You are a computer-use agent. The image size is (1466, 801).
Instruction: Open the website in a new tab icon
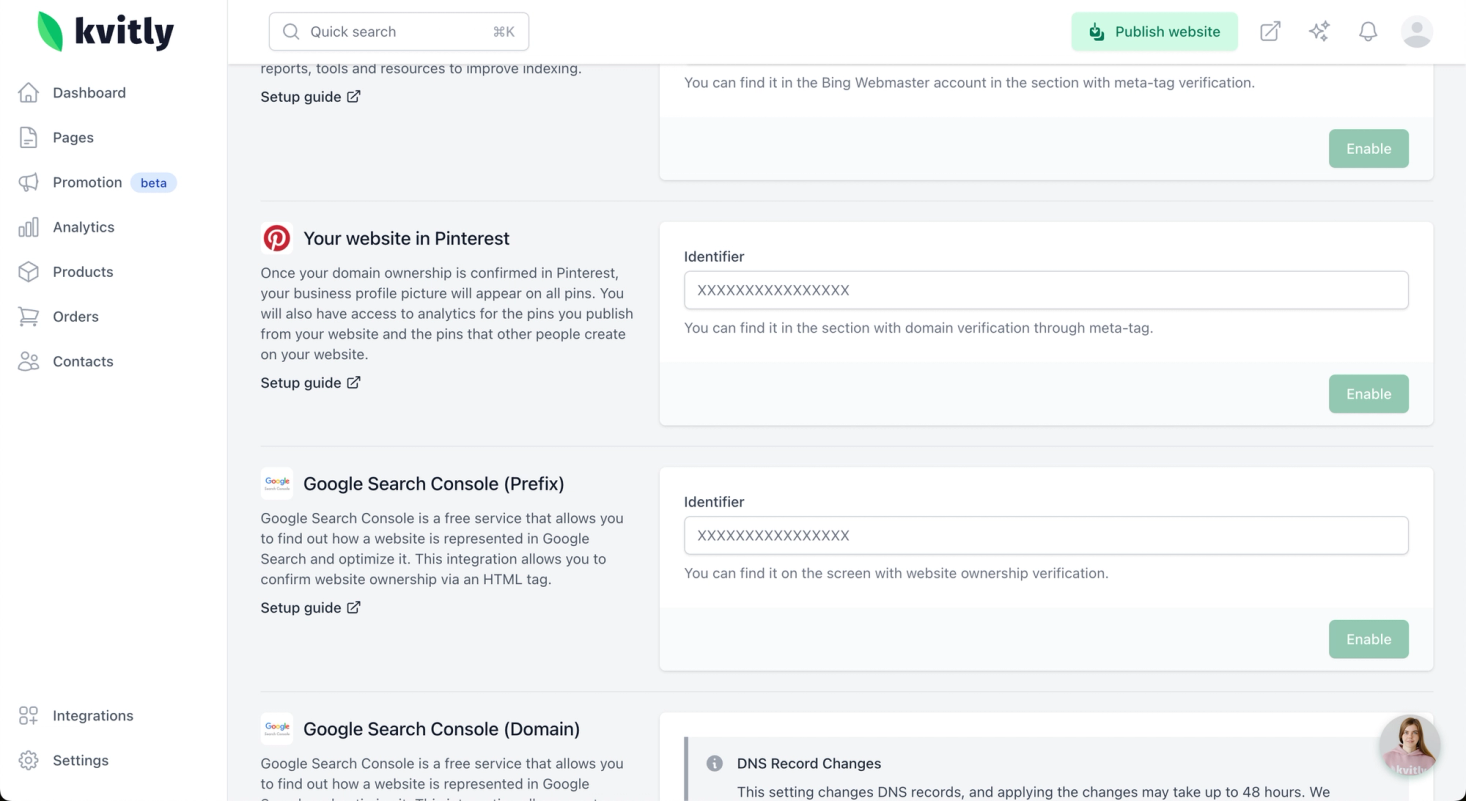pos(1270,32)
